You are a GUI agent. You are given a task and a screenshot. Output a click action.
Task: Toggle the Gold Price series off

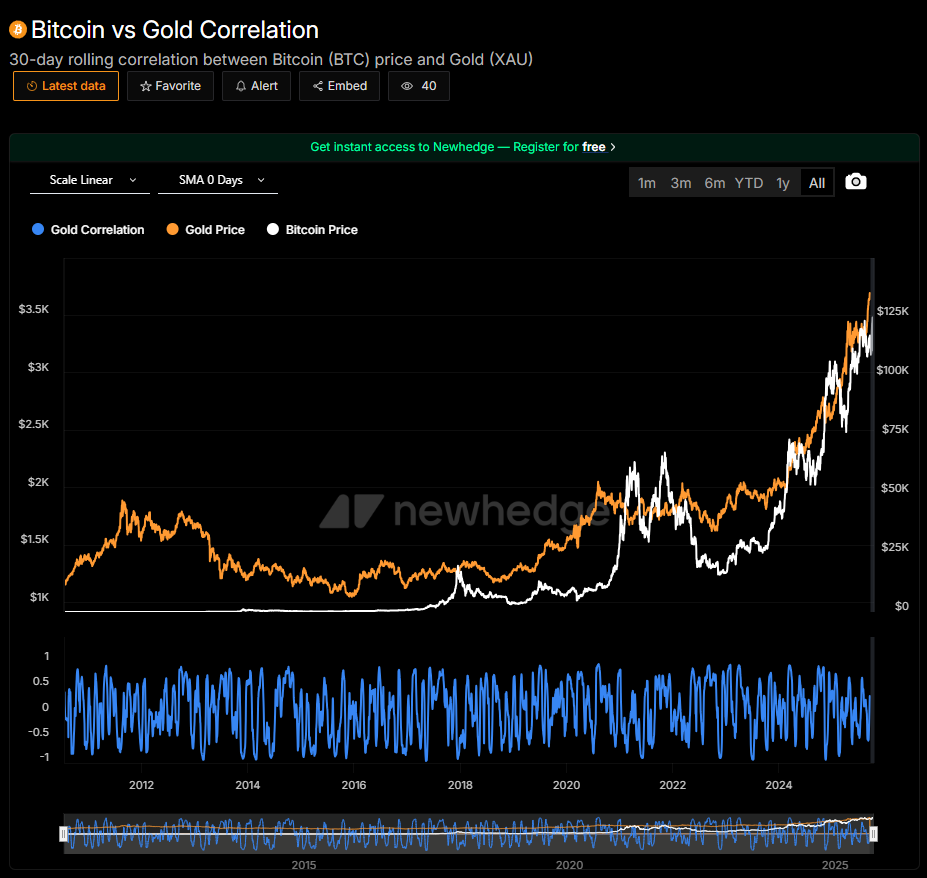tap(205, 229)
